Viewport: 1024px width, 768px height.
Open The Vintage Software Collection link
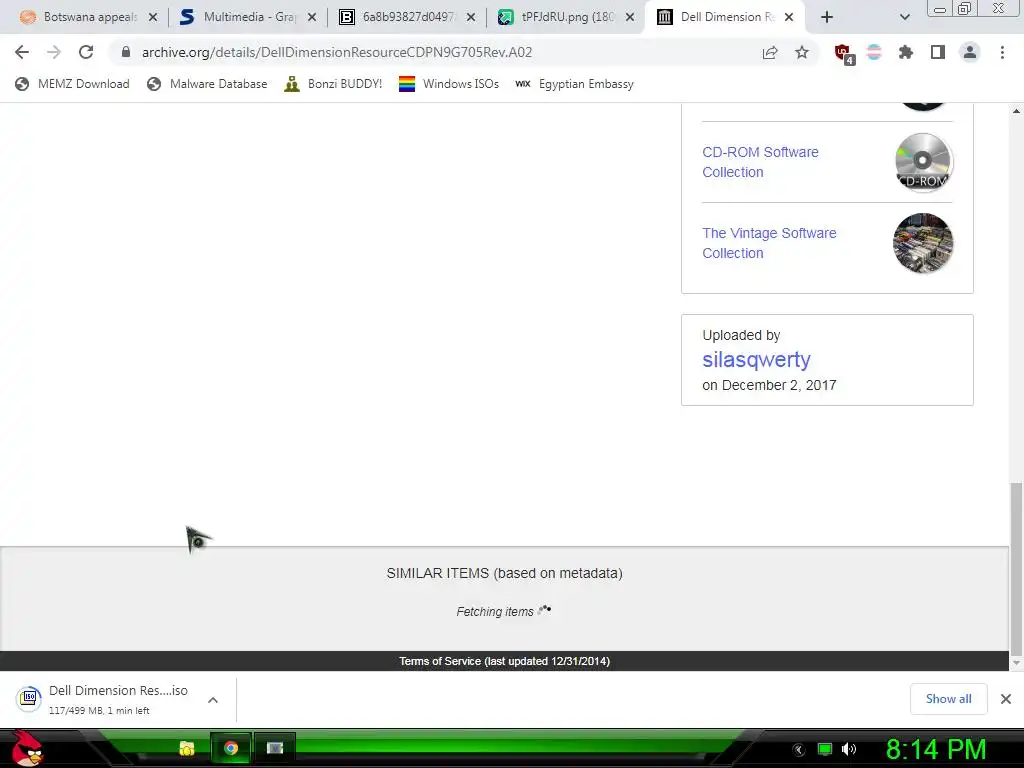769,243
